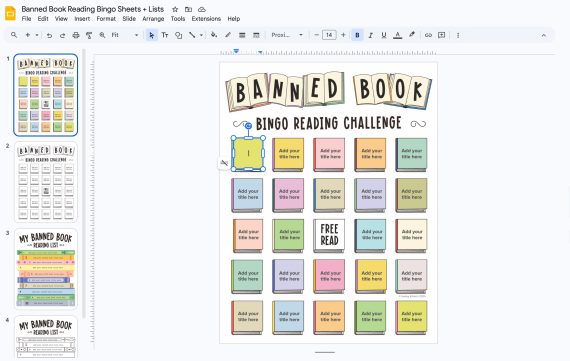Collapse the menus with chevron up
570x361 pixels.
click(x=544, y=35)
